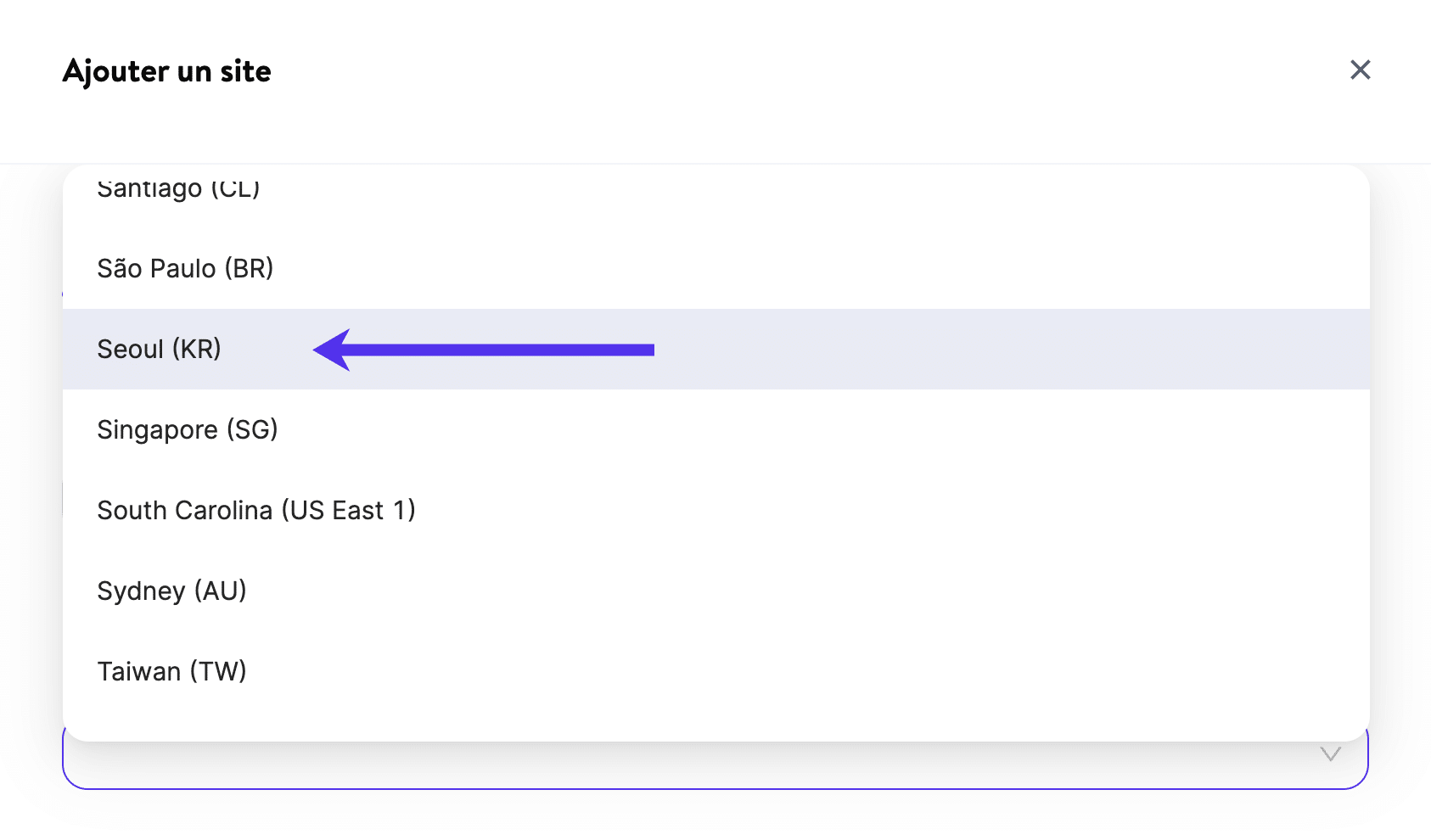Choose the TW region at list bottom
This screenshot has height=840, width=1431.
tap(171, 672)
